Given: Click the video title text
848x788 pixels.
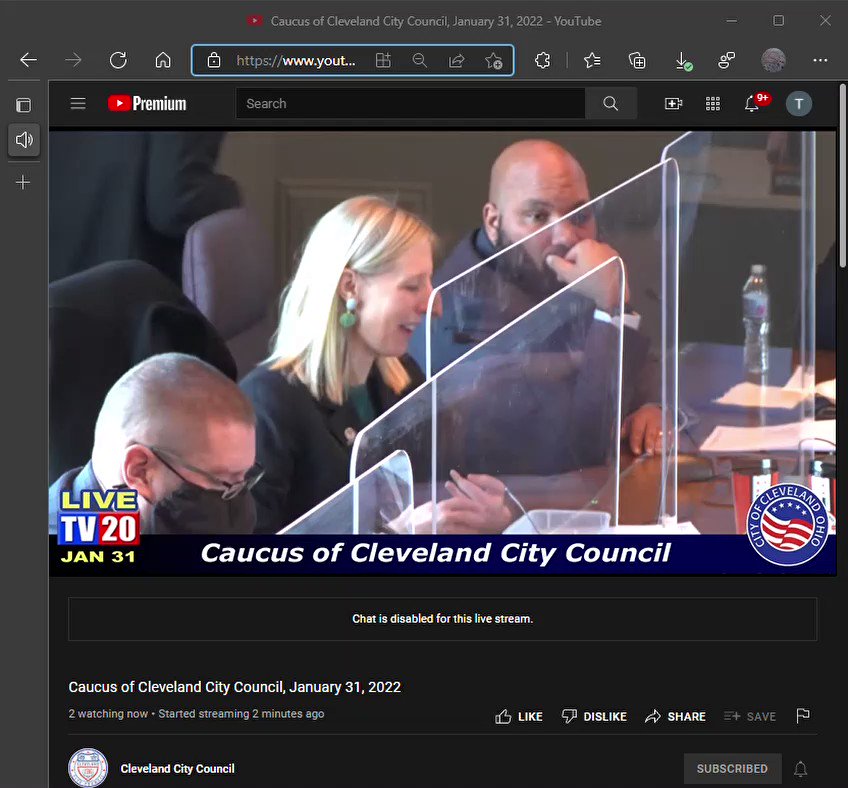Looking at the screenshot, I should [235, 687].
